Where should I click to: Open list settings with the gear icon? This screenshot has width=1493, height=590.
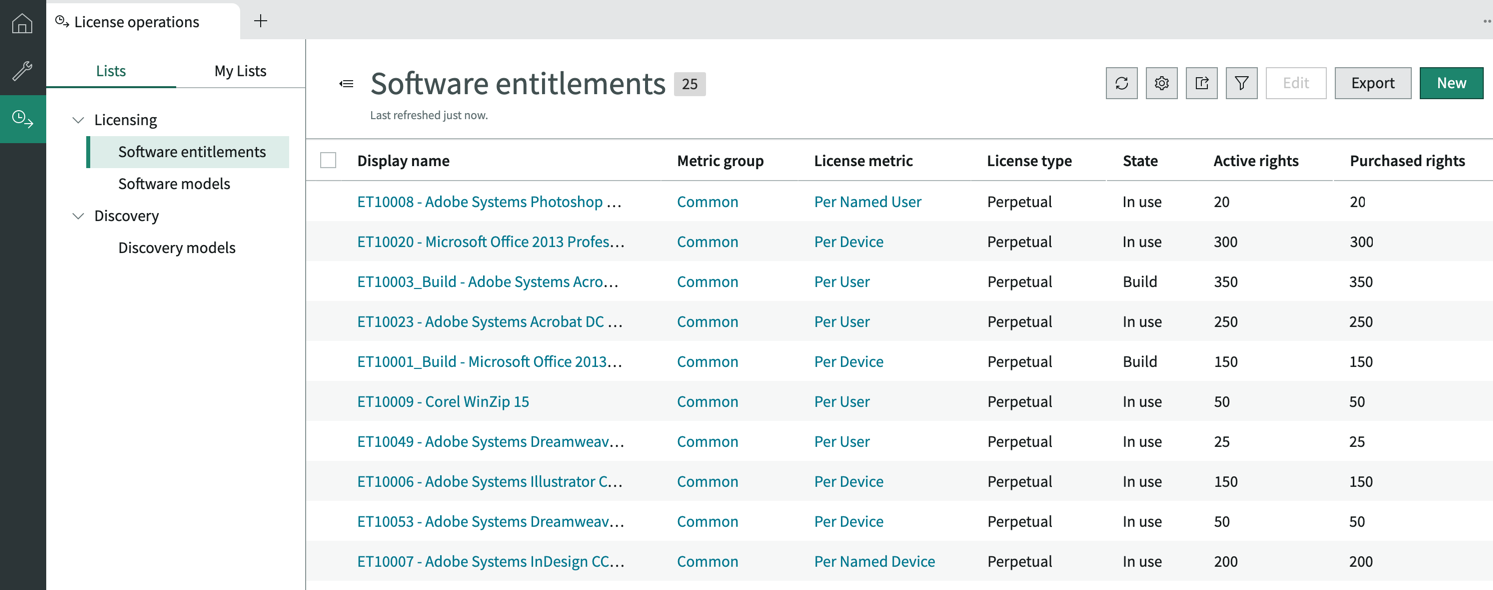coord(1162,83)
